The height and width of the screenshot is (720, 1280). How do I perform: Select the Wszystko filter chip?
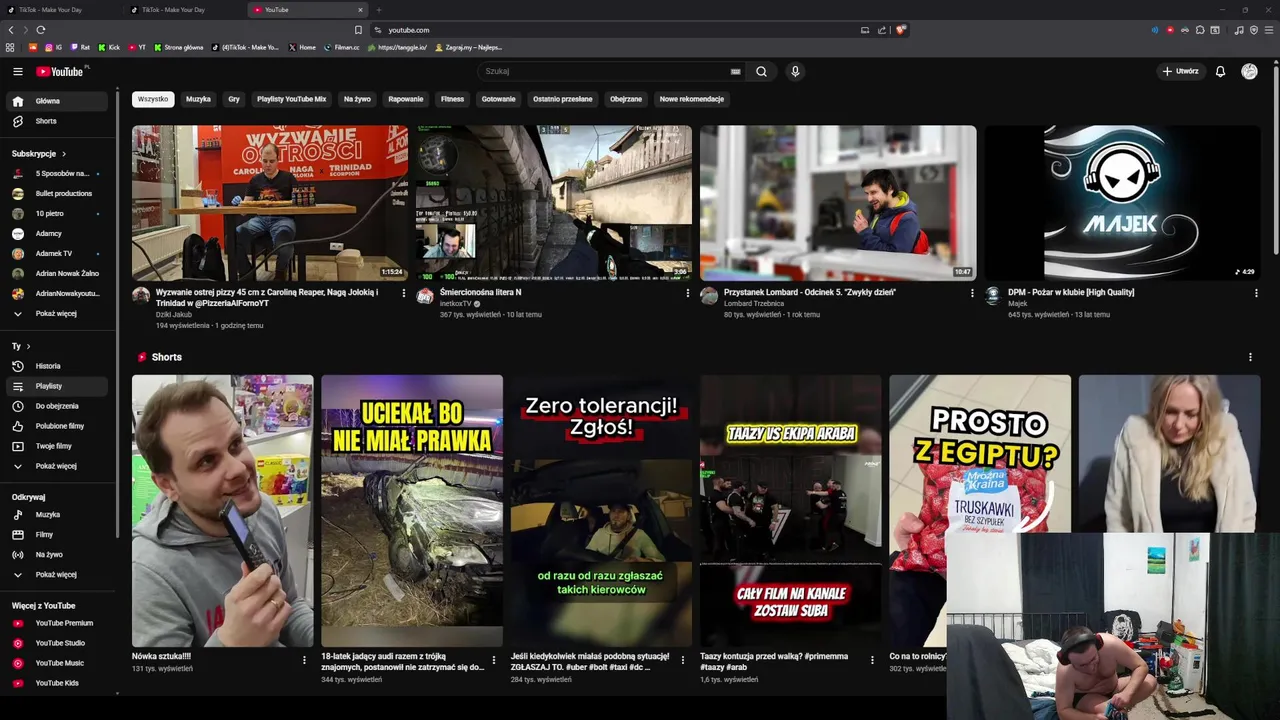coord(153,99)
